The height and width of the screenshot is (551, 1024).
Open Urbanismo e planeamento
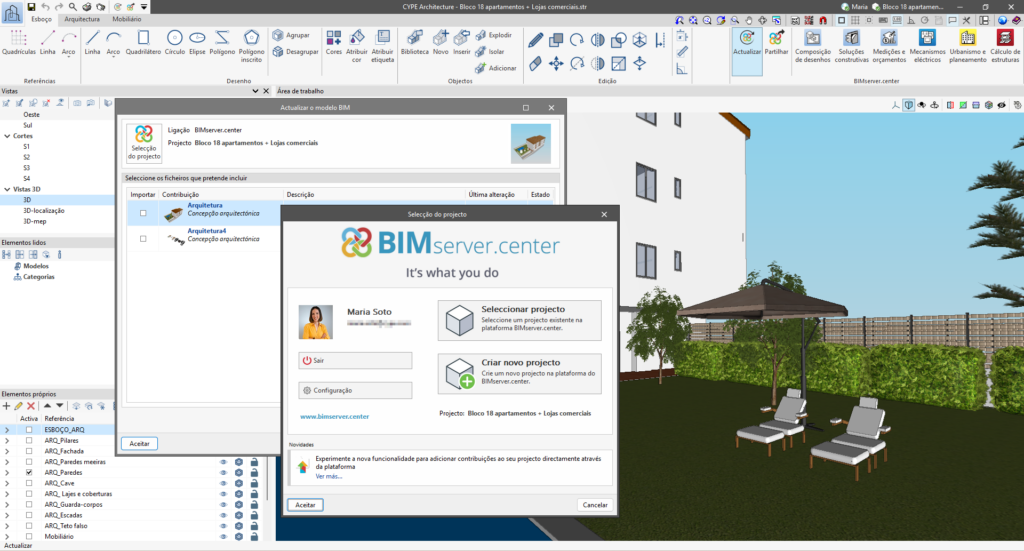coord(968,46)
